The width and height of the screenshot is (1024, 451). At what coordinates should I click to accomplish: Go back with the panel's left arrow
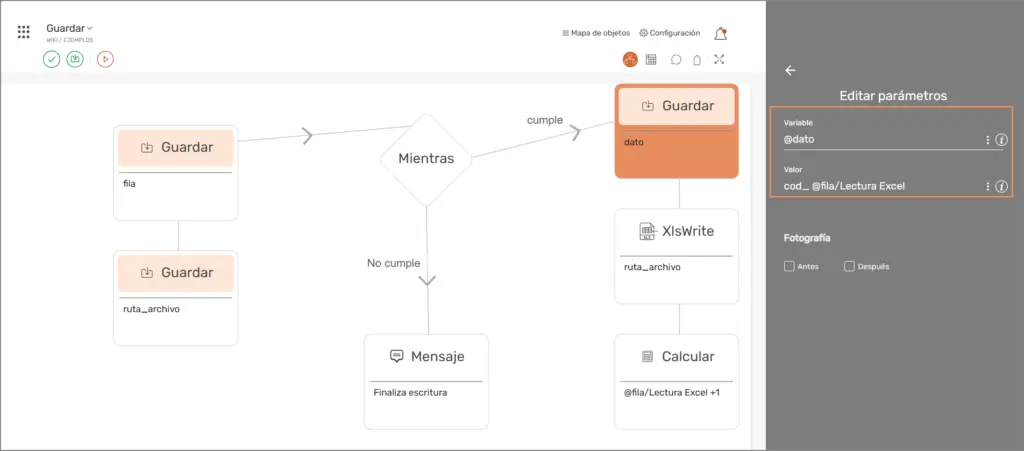tap(790, 71)
